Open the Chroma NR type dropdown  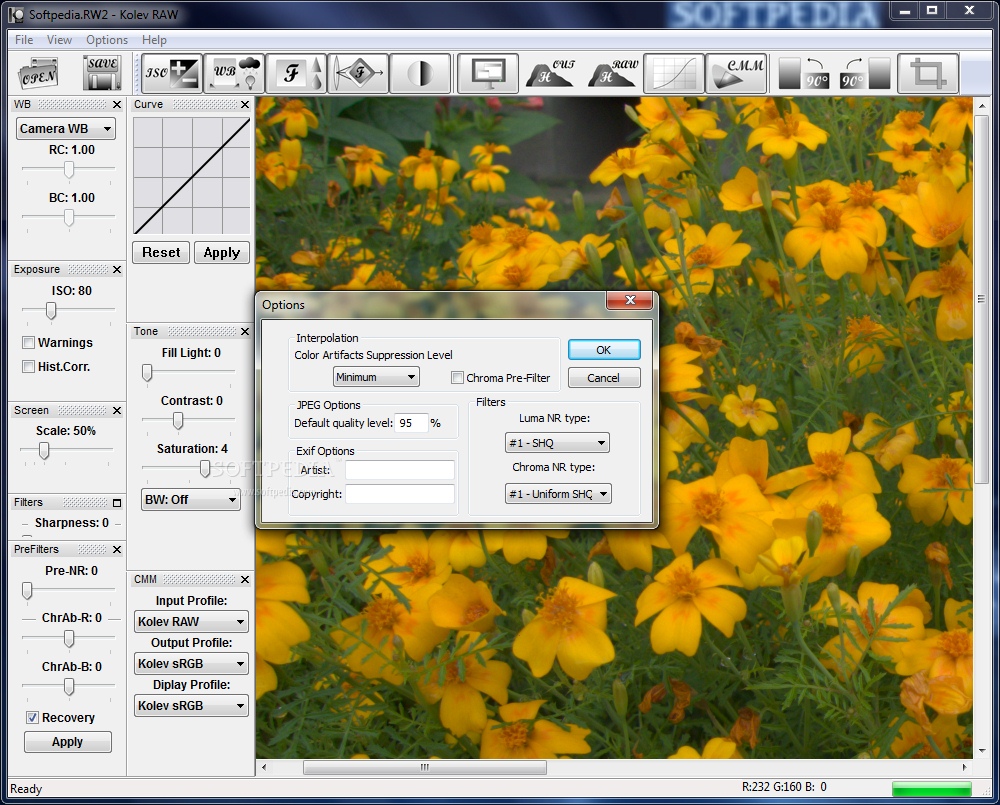[559, 494]
